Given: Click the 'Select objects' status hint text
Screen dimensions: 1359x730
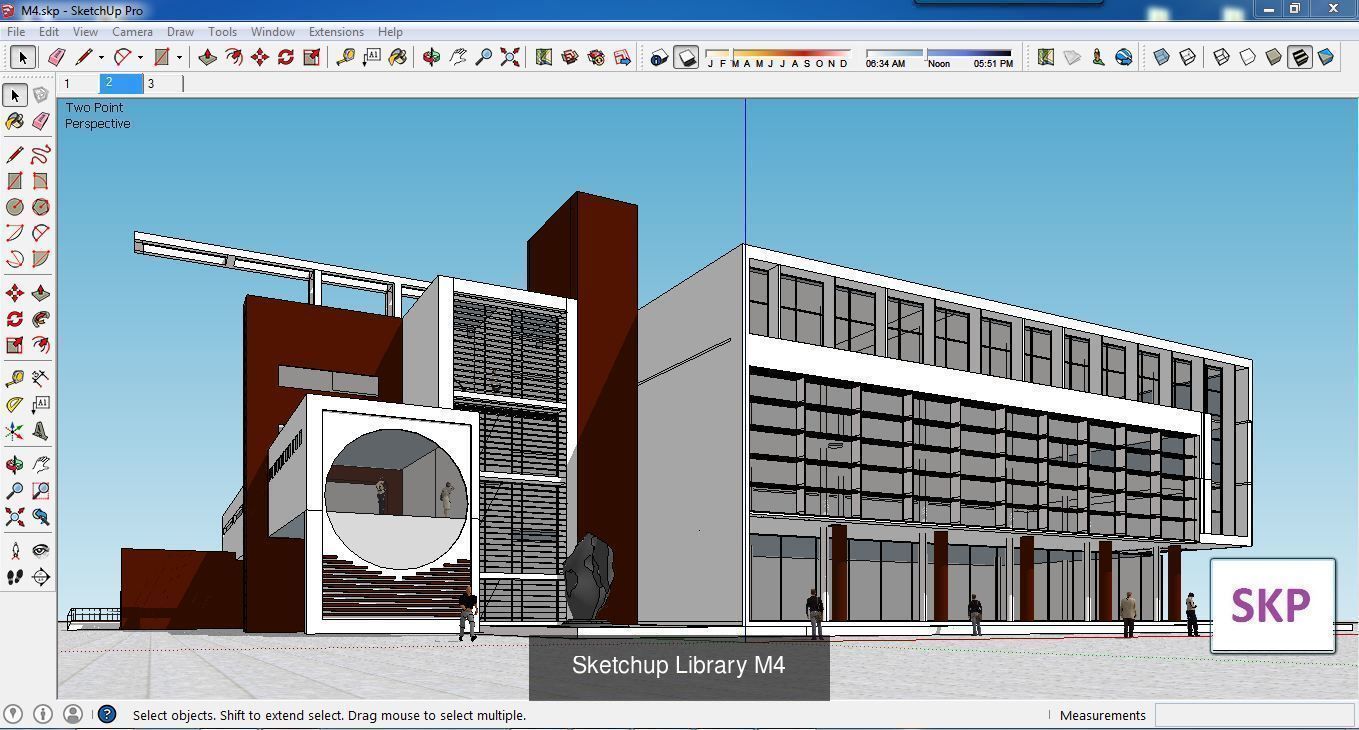Looking at the screenshot, I should (329, 715).
